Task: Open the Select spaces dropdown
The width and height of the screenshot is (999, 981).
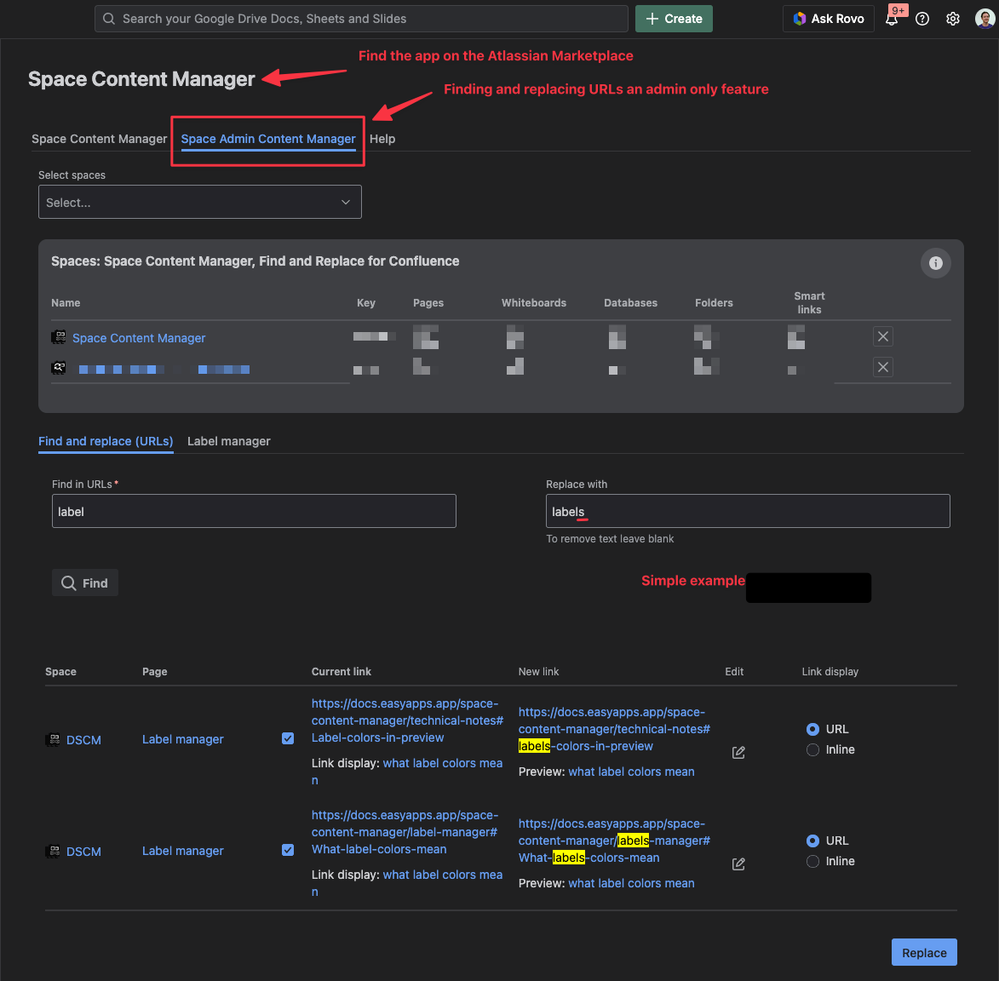Action: pyautogui.click(x=199, y=202)
